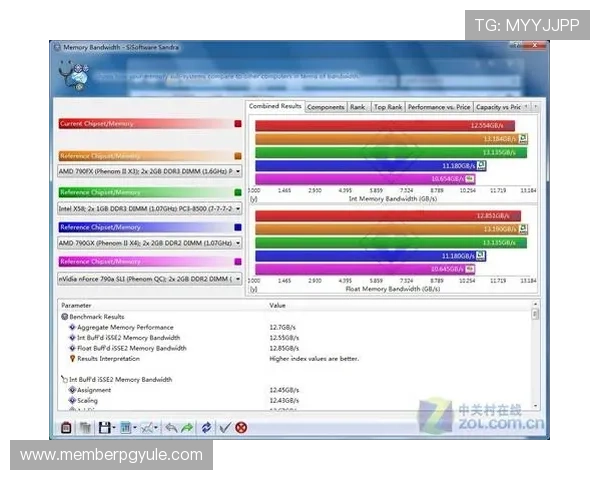Open the chart icon's dropdown arrow
Screen dimensions: 600x480
click(156, 428)
